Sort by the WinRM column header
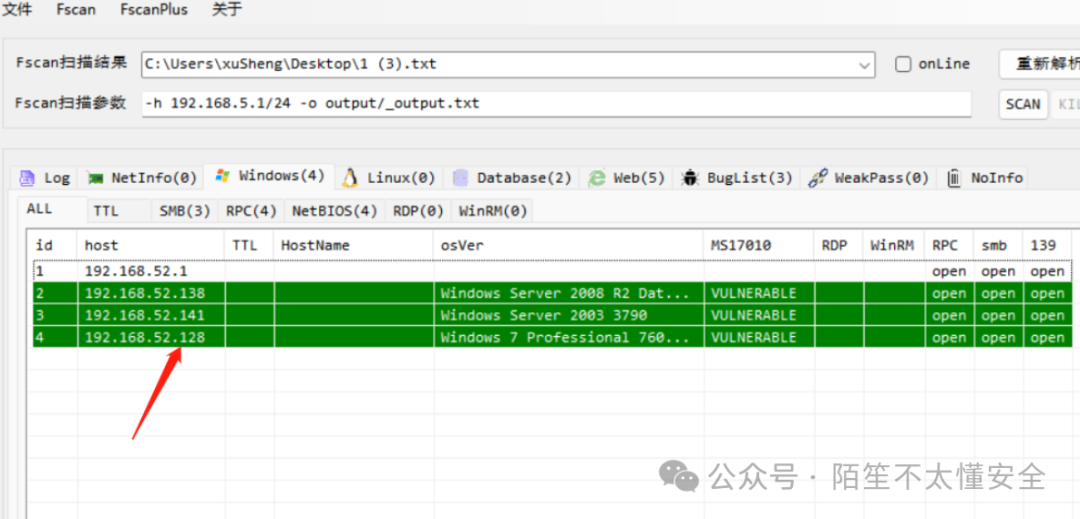Viewport: 1080px width, 519px height. point(893,245)
